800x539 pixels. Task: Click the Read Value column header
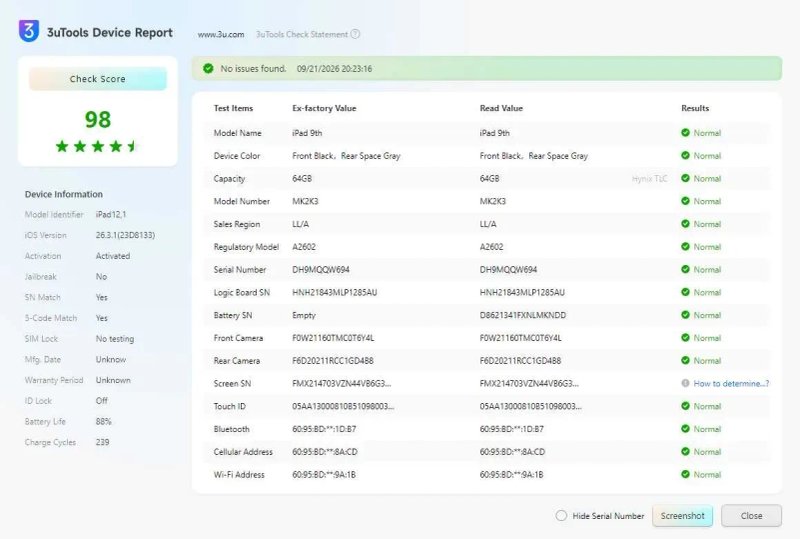(x=501, y=108)
